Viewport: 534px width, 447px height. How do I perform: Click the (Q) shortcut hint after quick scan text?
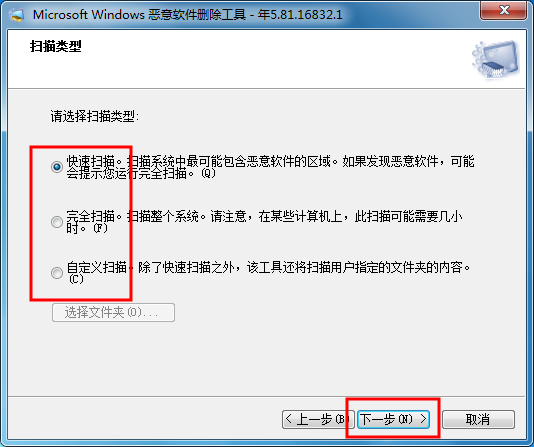click(x=208, y=173)
